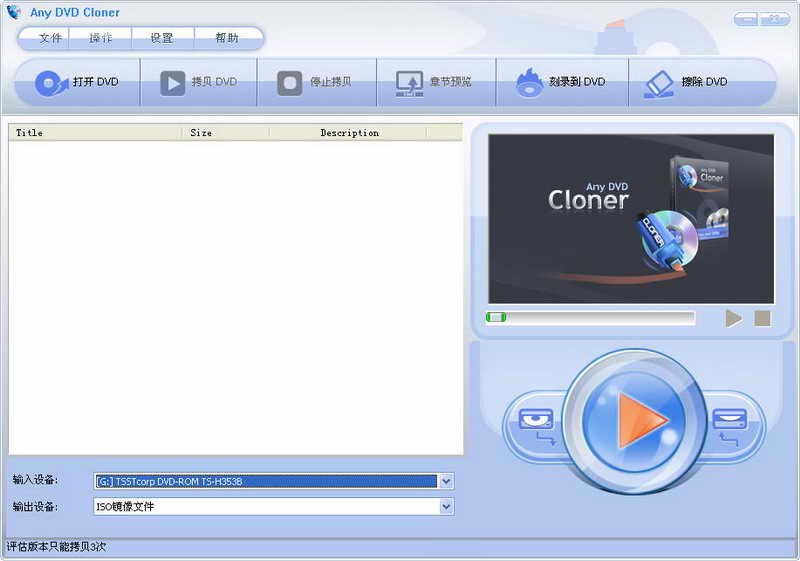Image resolution: width=800 pixels, height=561 pixels.
Task: Click the 输入设备 label
Action: click(35, 479)
